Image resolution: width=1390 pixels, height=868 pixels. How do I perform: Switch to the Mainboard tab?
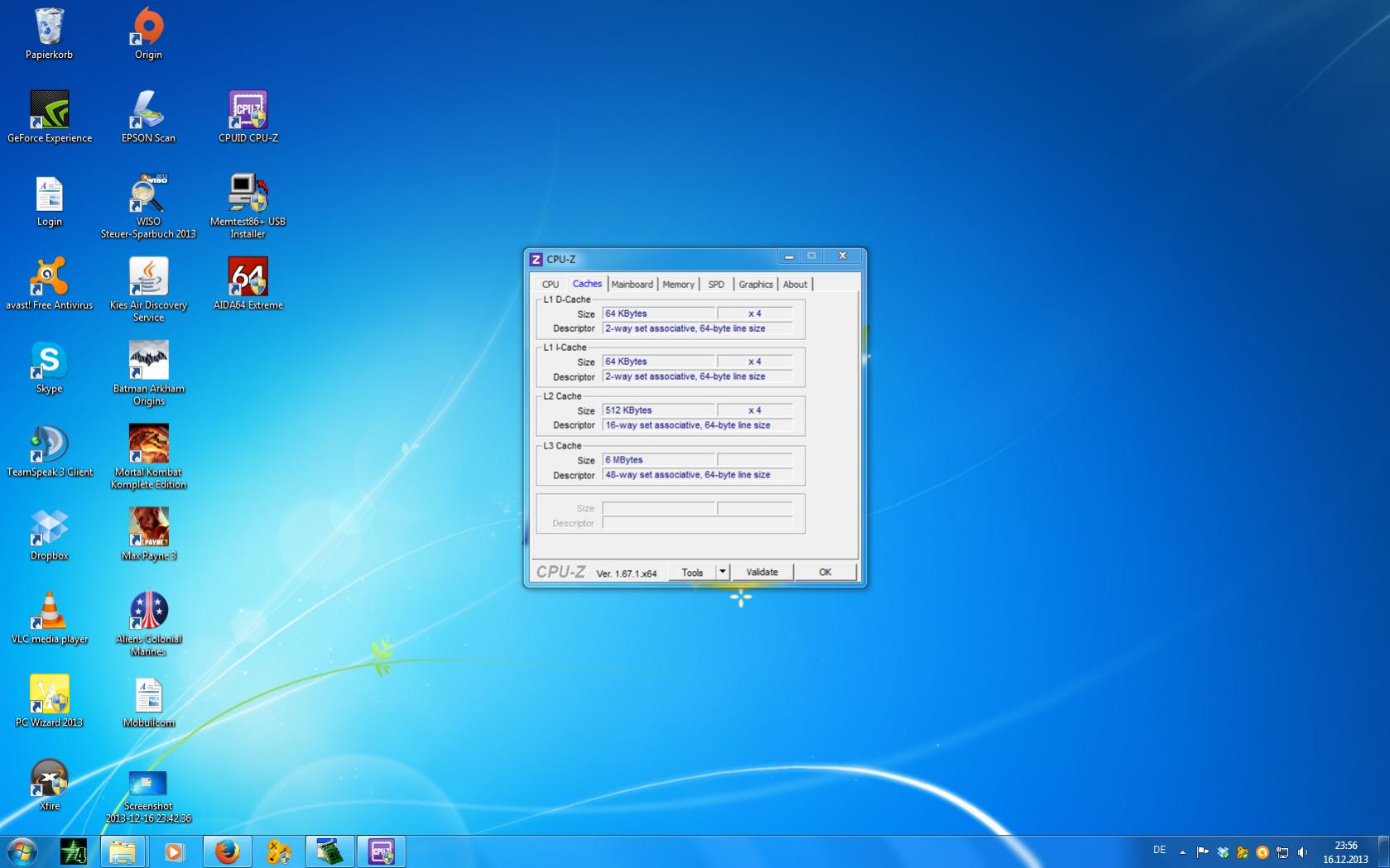[632, 285]
